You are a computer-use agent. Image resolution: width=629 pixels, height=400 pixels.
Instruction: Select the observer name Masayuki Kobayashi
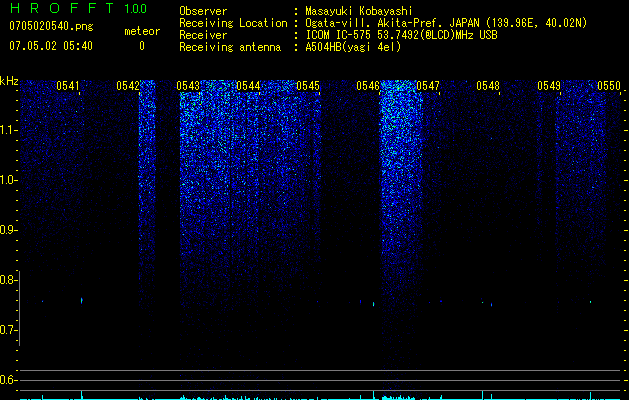pos(359,11)
